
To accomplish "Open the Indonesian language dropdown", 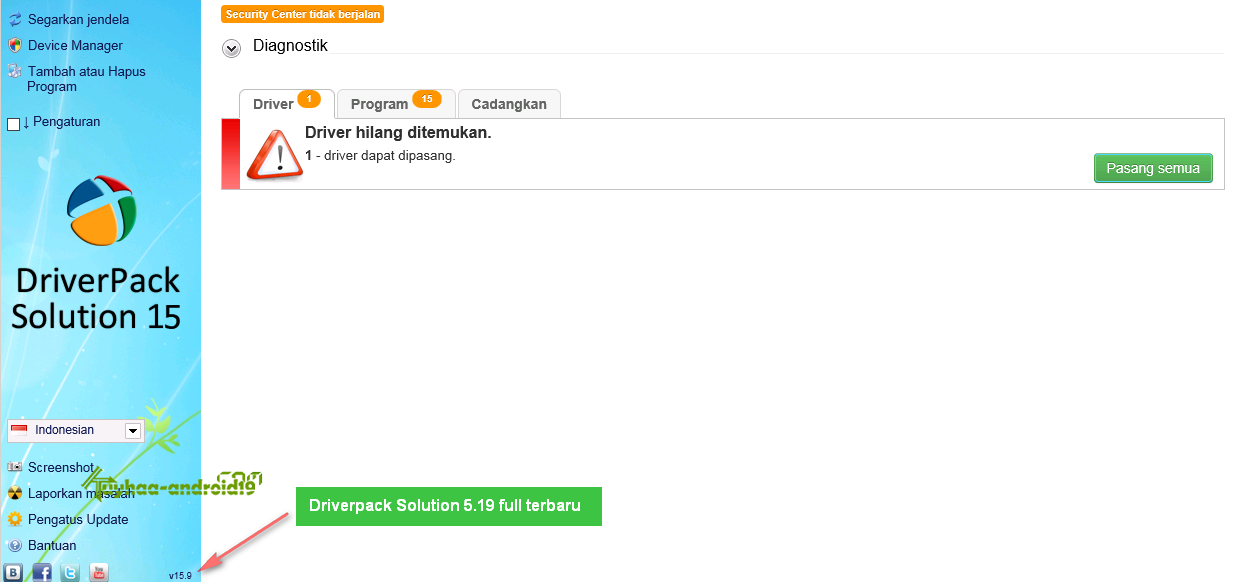I will tap(131, 430).
